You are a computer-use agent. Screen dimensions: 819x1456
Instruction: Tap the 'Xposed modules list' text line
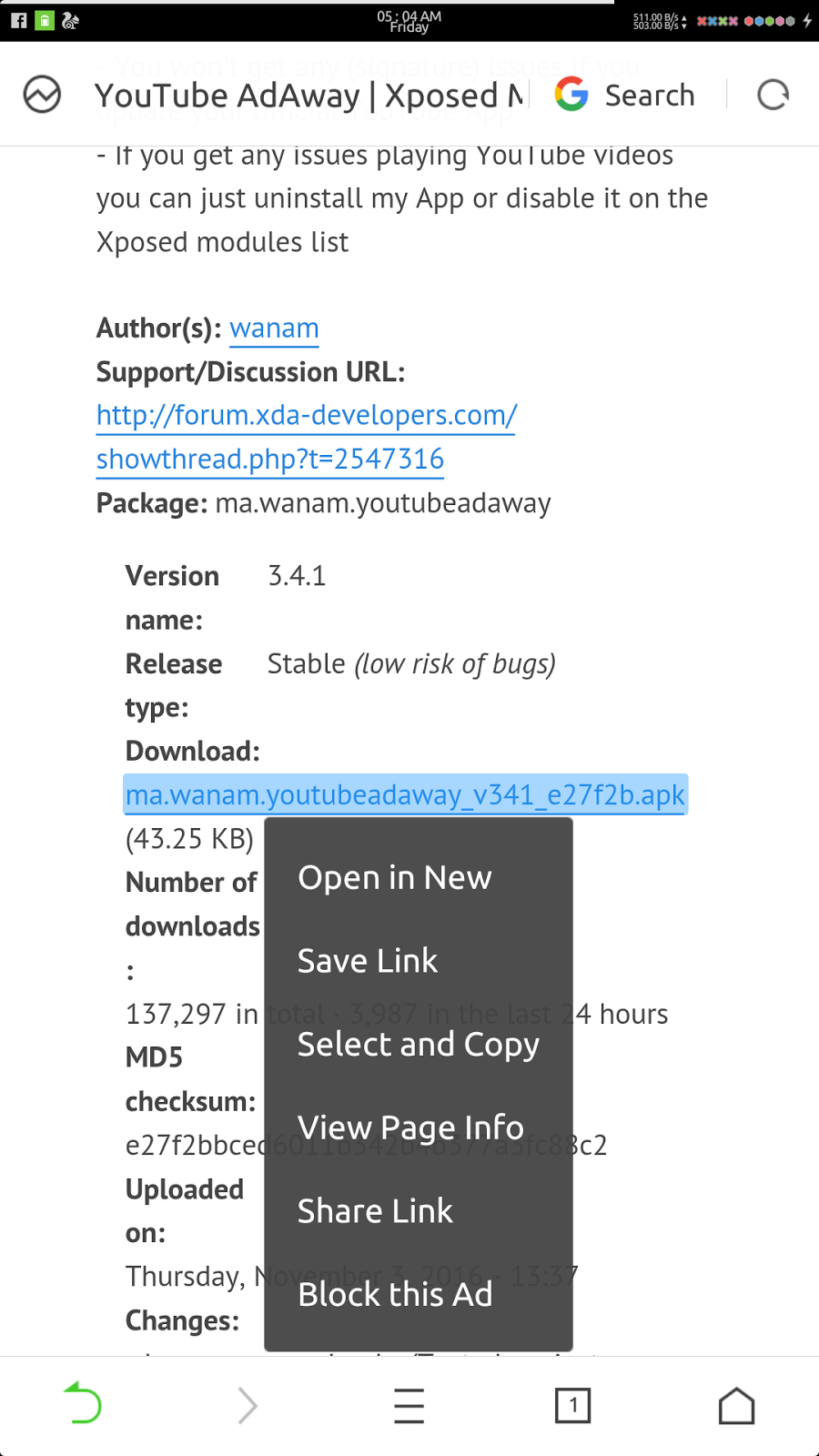pos(222,242)
